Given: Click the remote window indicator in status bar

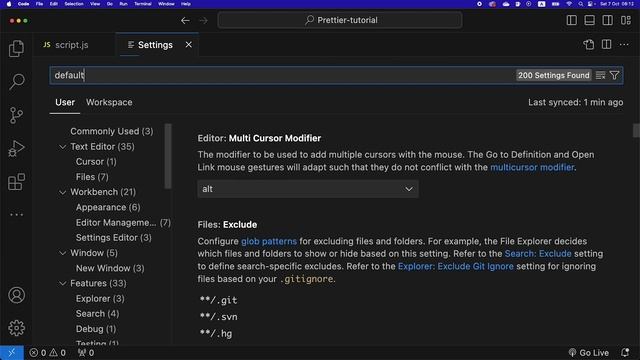Looking at the screenshot, I should pyautogui.click(x=12, y=353).
